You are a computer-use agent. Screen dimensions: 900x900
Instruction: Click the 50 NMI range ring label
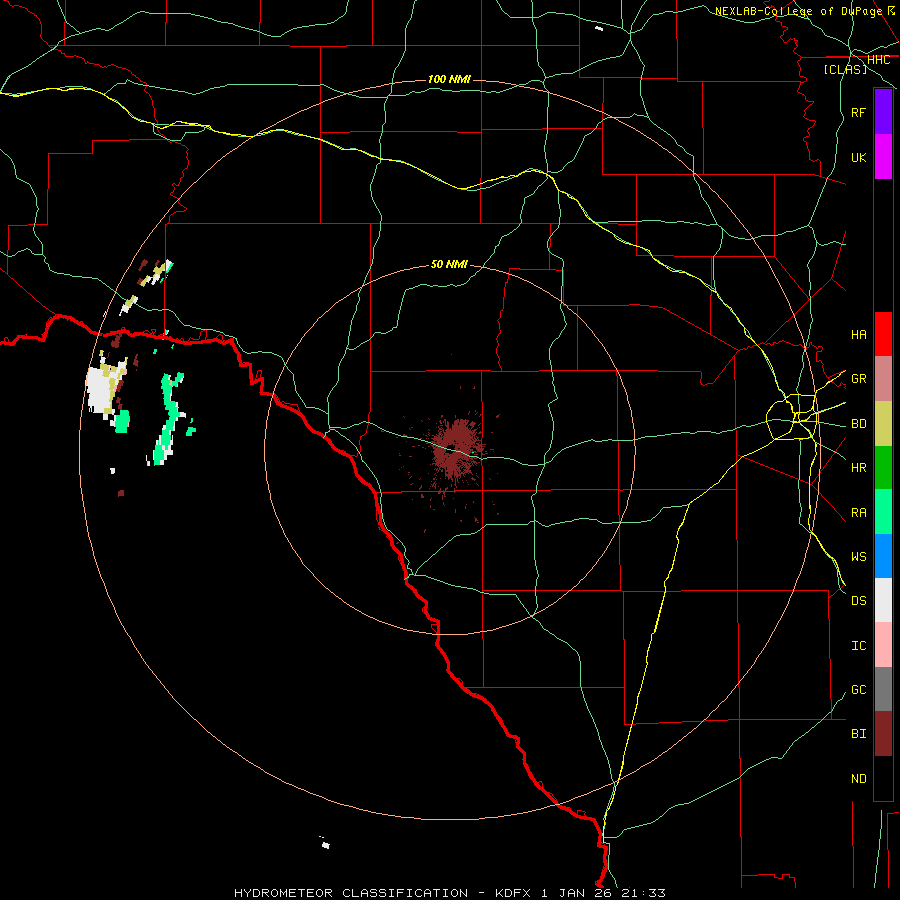pos(449,264)
